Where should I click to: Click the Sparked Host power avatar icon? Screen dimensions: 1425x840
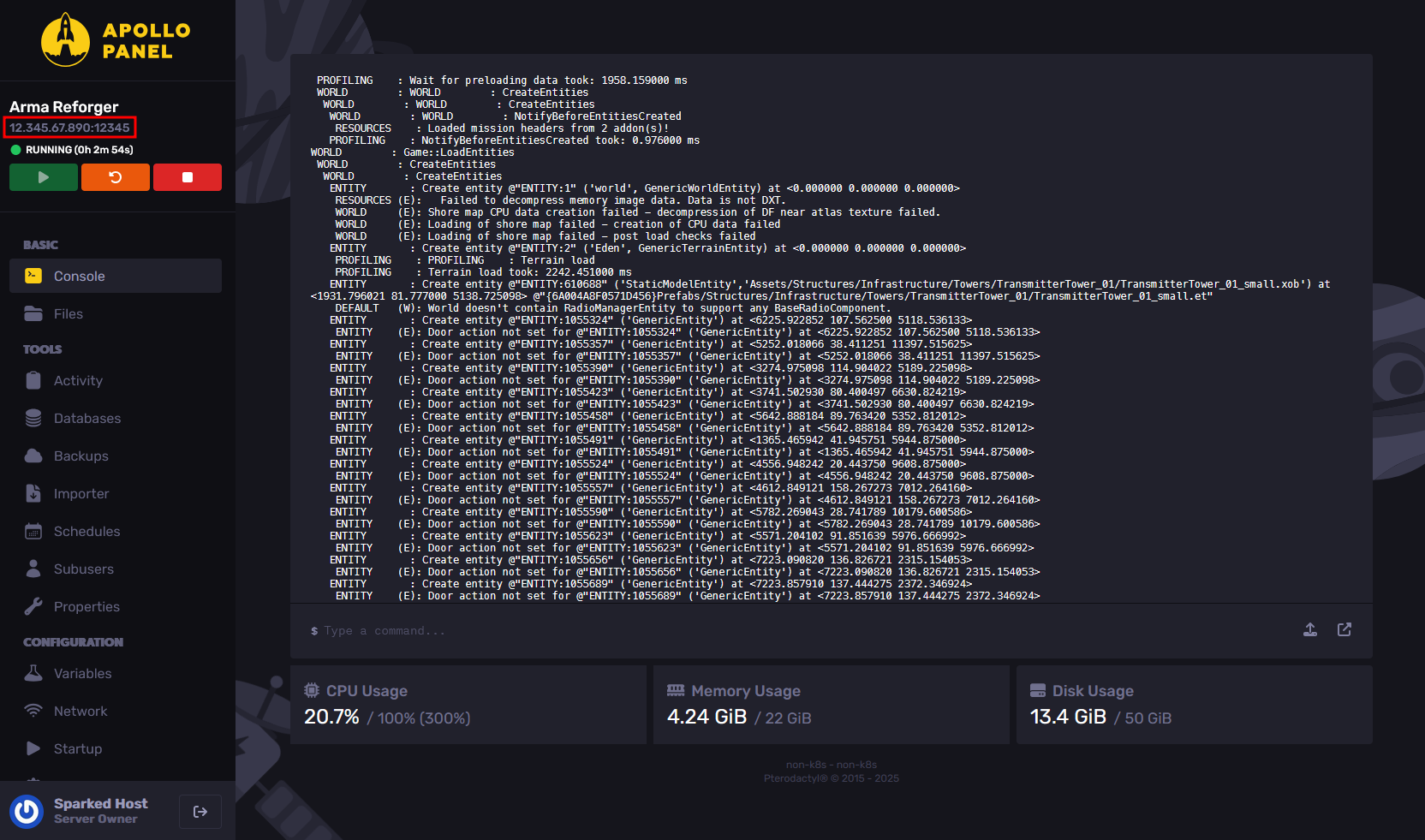27,811
